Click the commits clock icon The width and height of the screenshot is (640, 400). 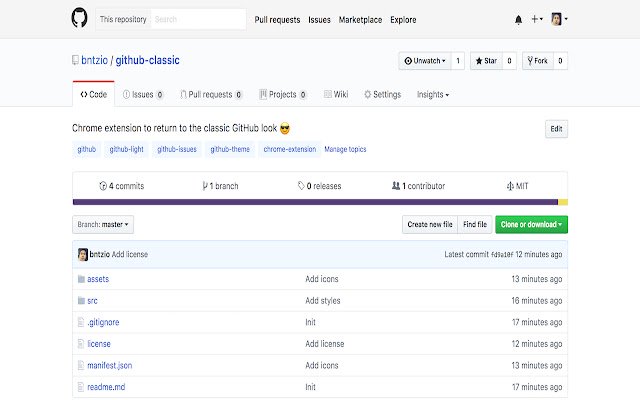click(103, 186)
